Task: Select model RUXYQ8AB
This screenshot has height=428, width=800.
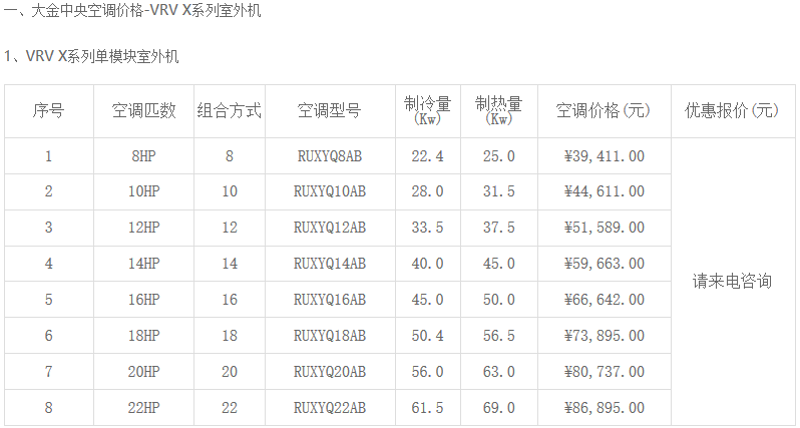Action: [330, 156]
